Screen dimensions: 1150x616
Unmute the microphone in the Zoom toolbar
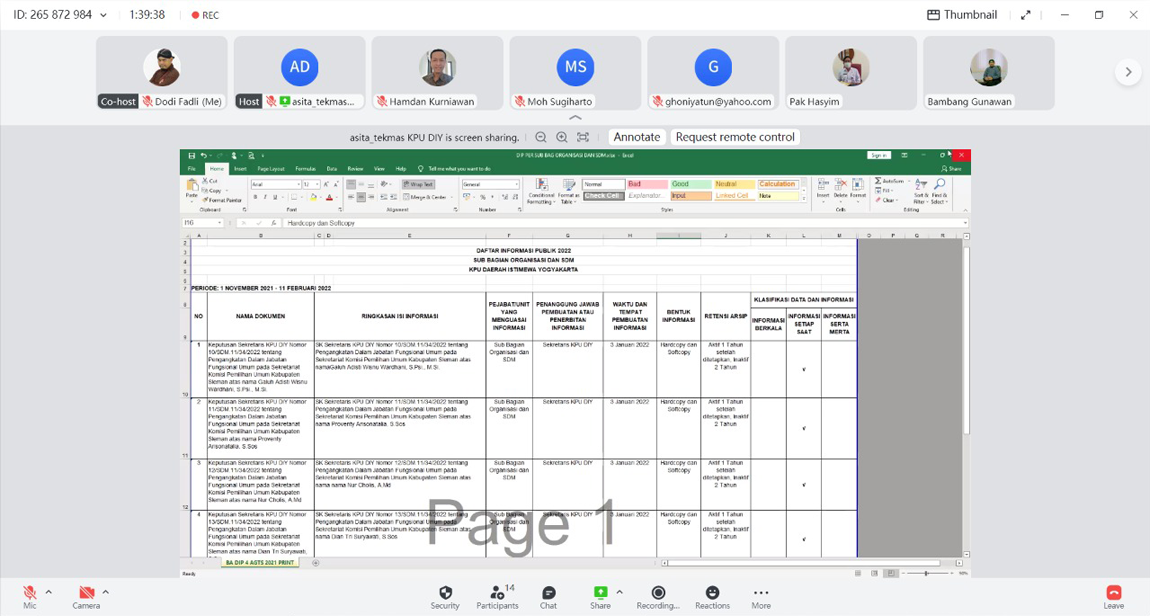[x=30, y=593]
